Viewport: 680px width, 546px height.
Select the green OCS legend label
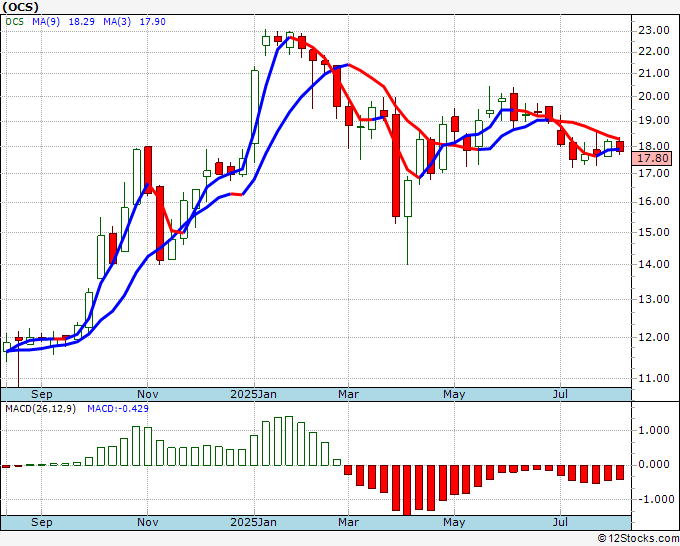coord(14,21)
